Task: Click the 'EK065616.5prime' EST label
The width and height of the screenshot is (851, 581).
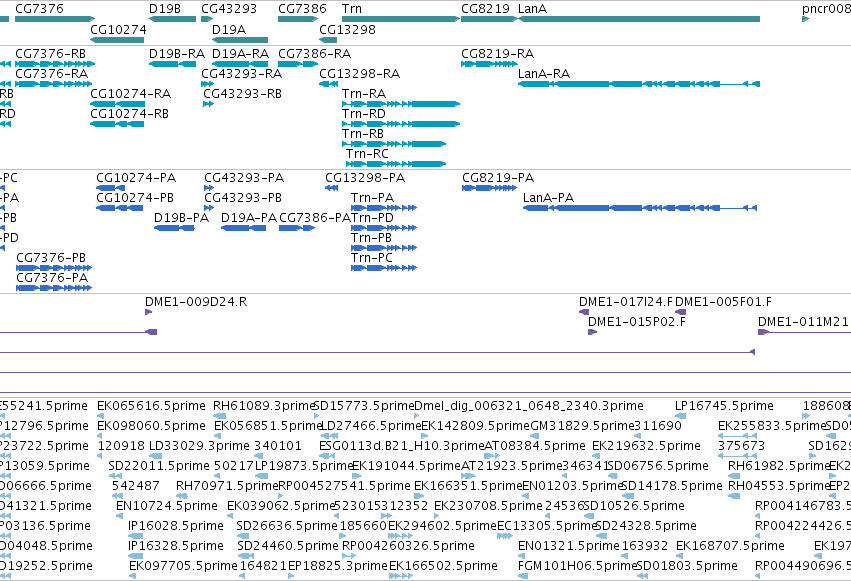Action: 151,406
